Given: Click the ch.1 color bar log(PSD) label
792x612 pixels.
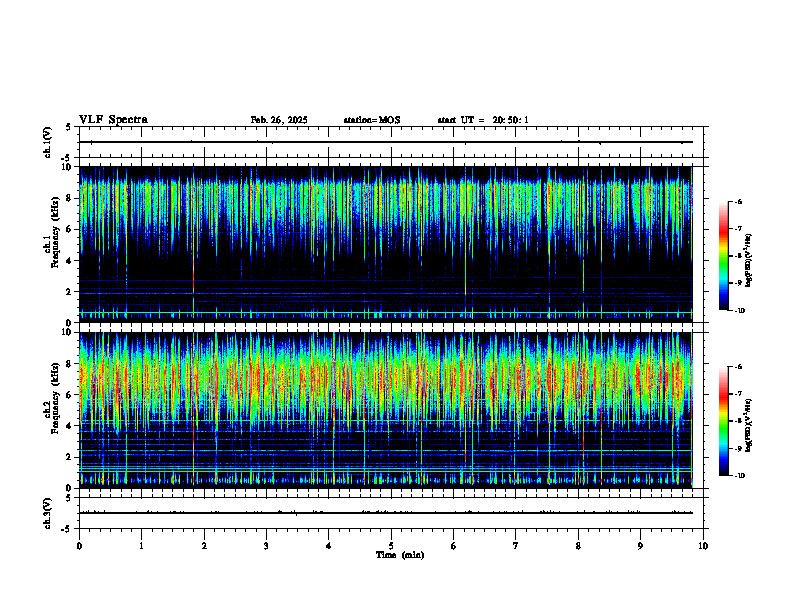Looking at the screenshot, I should [749, 261].
